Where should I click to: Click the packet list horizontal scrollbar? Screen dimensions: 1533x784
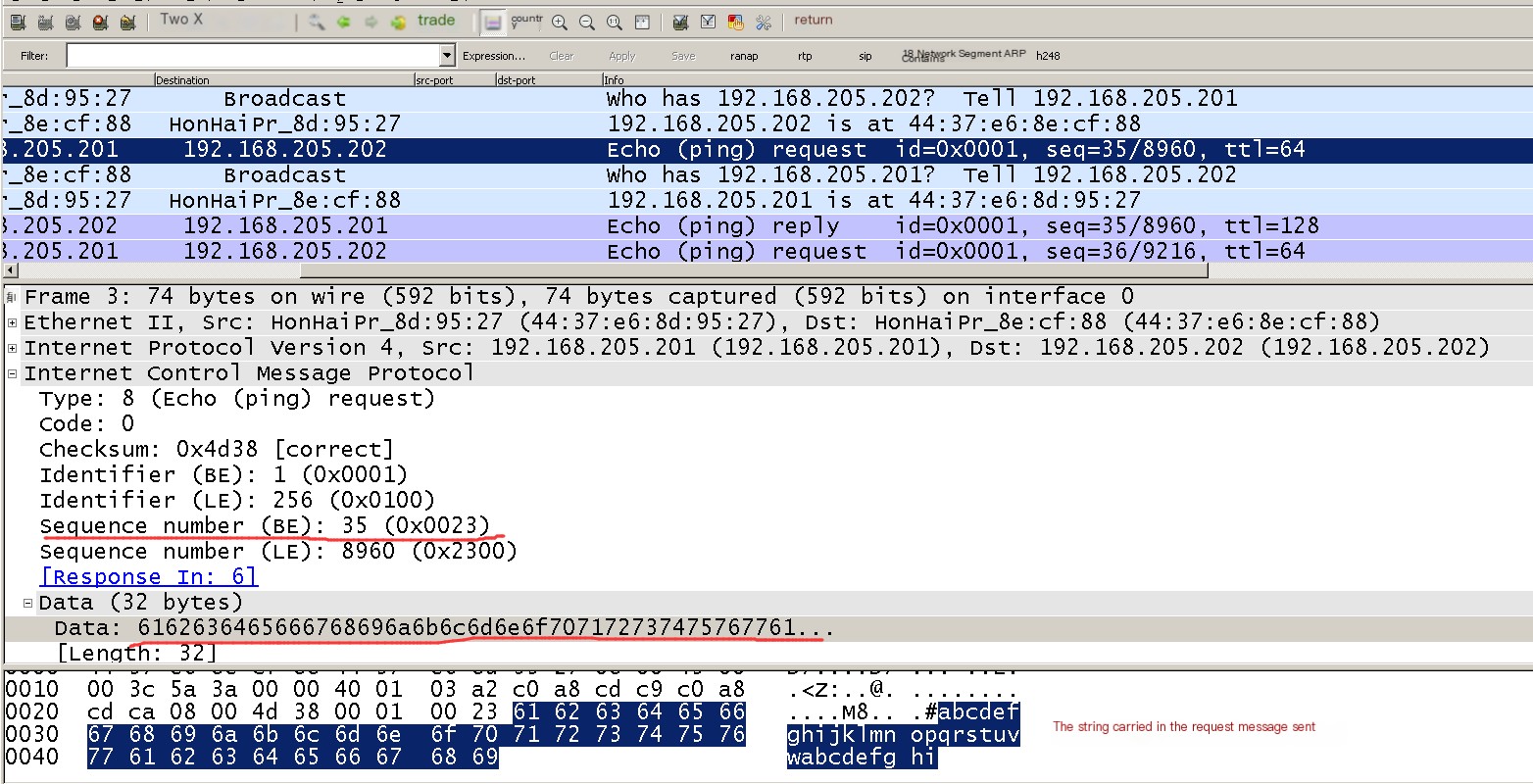[755, 270]
